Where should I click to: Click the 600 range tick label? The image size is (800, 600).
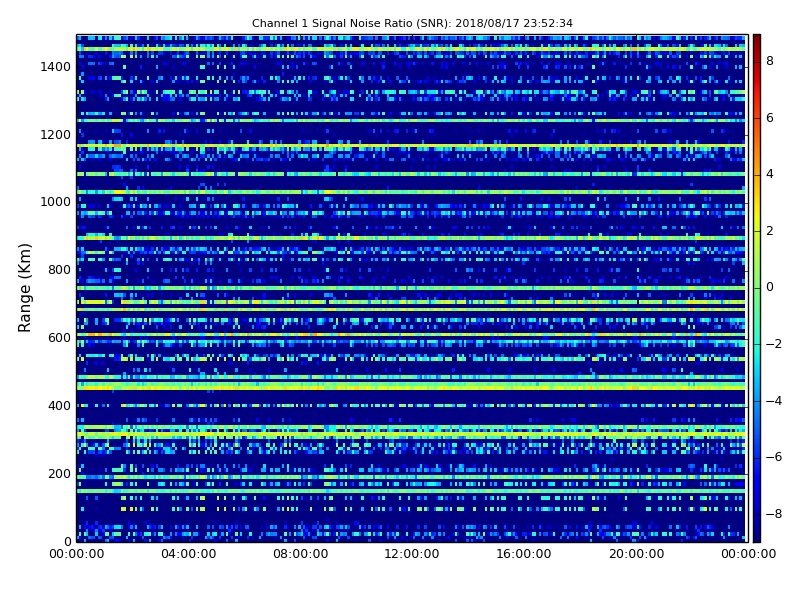pos(59,338)
